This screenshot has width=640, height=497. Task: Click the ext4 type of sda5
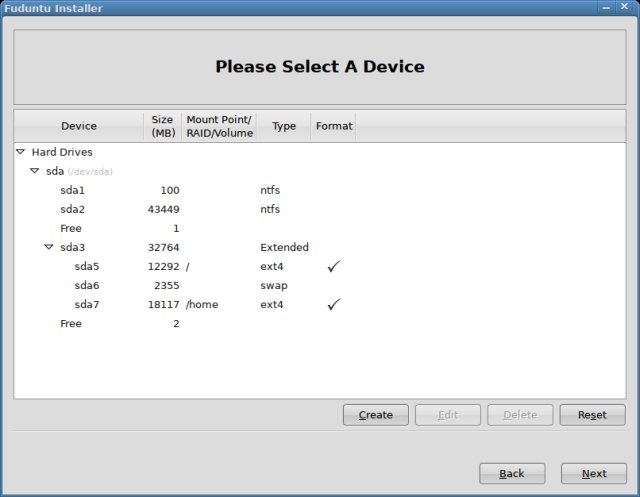pos(272,266)
